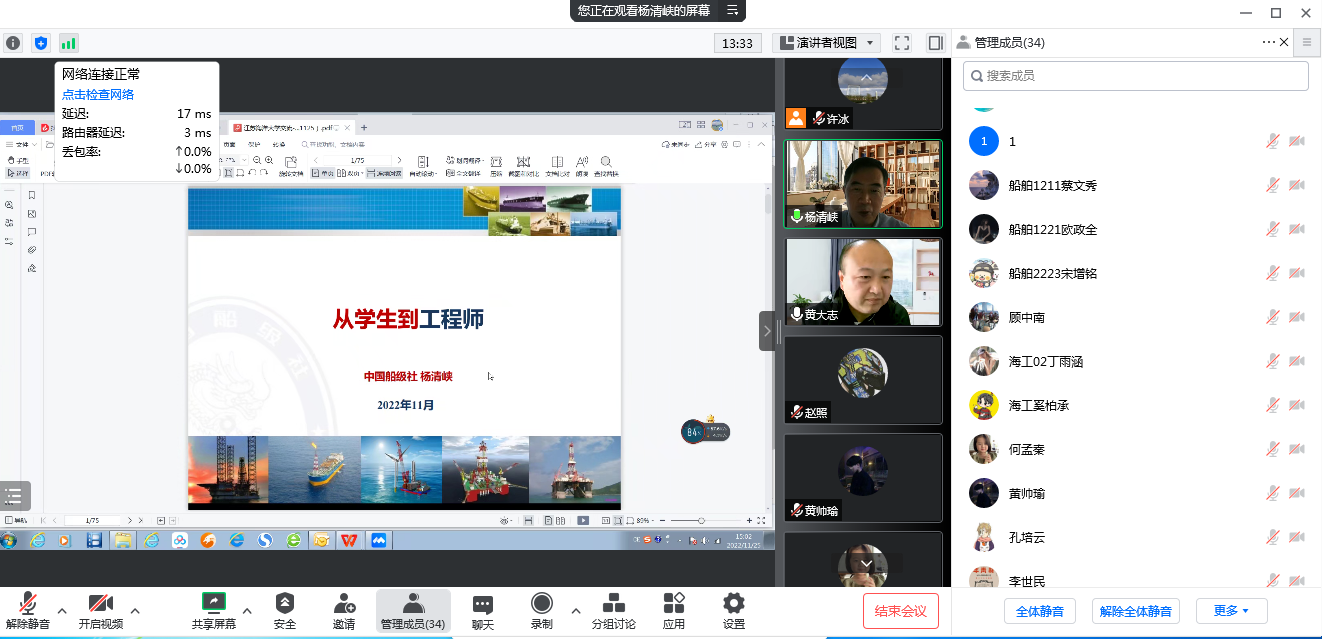Start recording with 录制 icon
Viewport: 1322px width, 639px height.
pos(541,604)
